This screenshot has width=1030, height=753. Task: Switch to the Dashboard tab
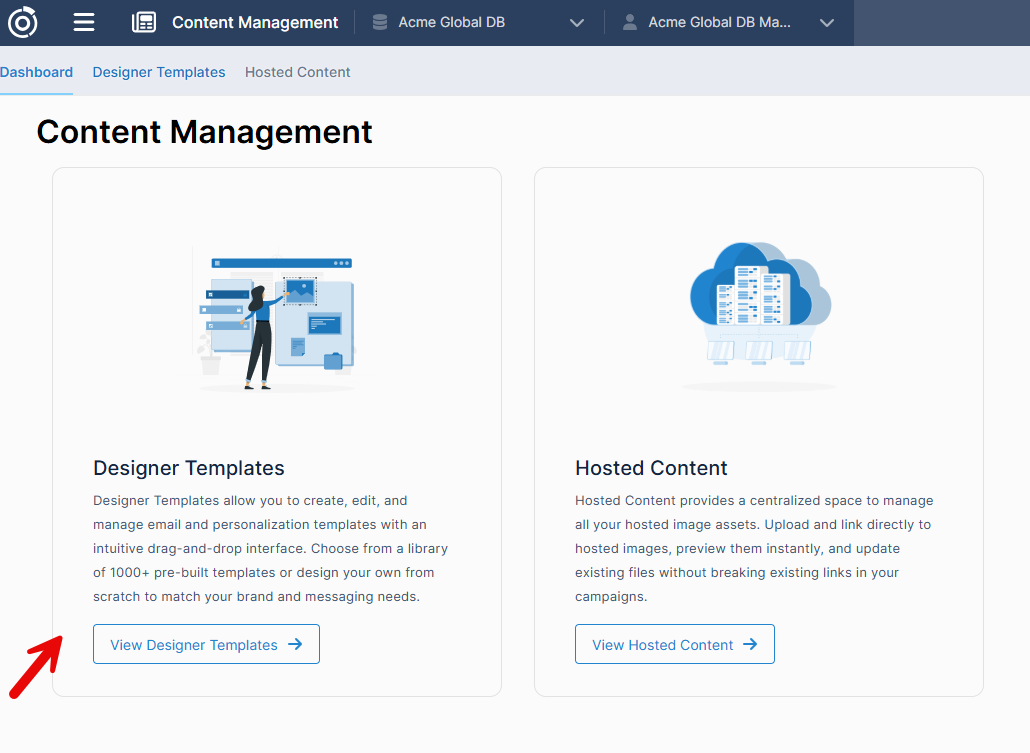click(x=36, y=72)
